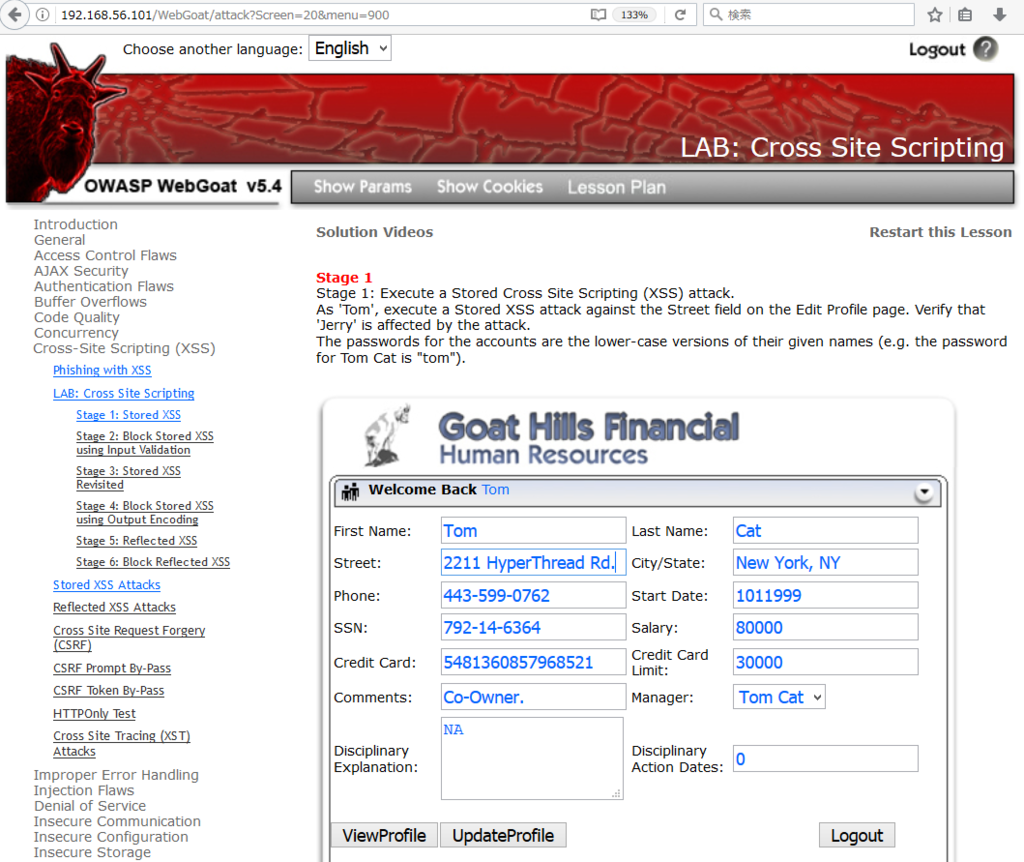Open CSRF Prompt By-Pass lesson
The image size is (1024, 862).
[112, 668]
